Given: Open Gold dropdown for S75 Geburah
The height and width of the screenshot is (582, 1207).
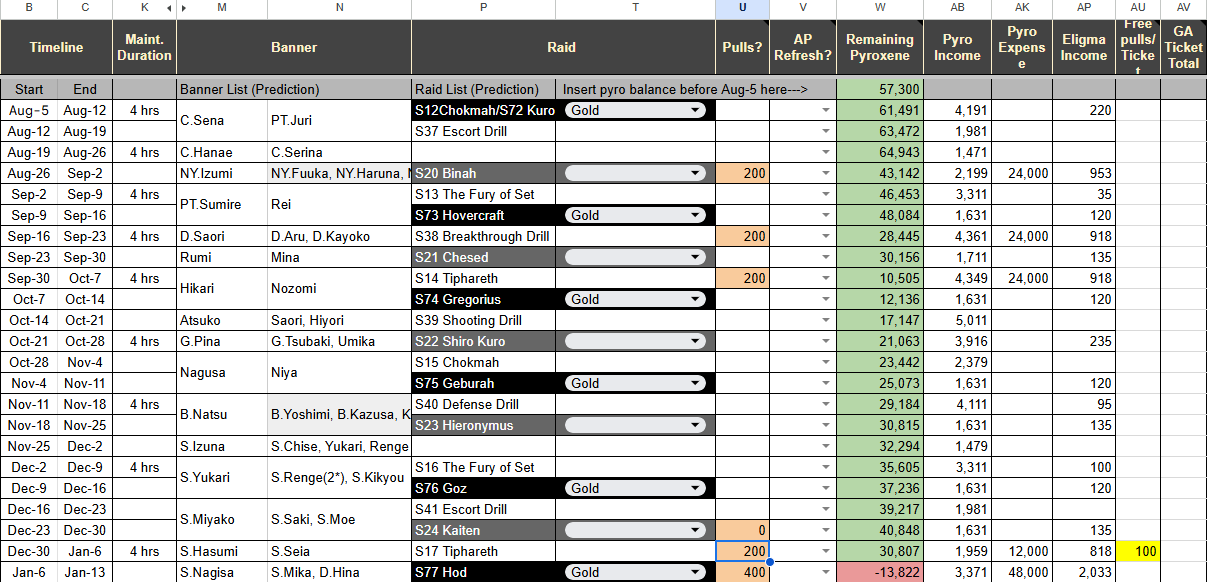Looking at the screenshot, I should coord(635,383).
